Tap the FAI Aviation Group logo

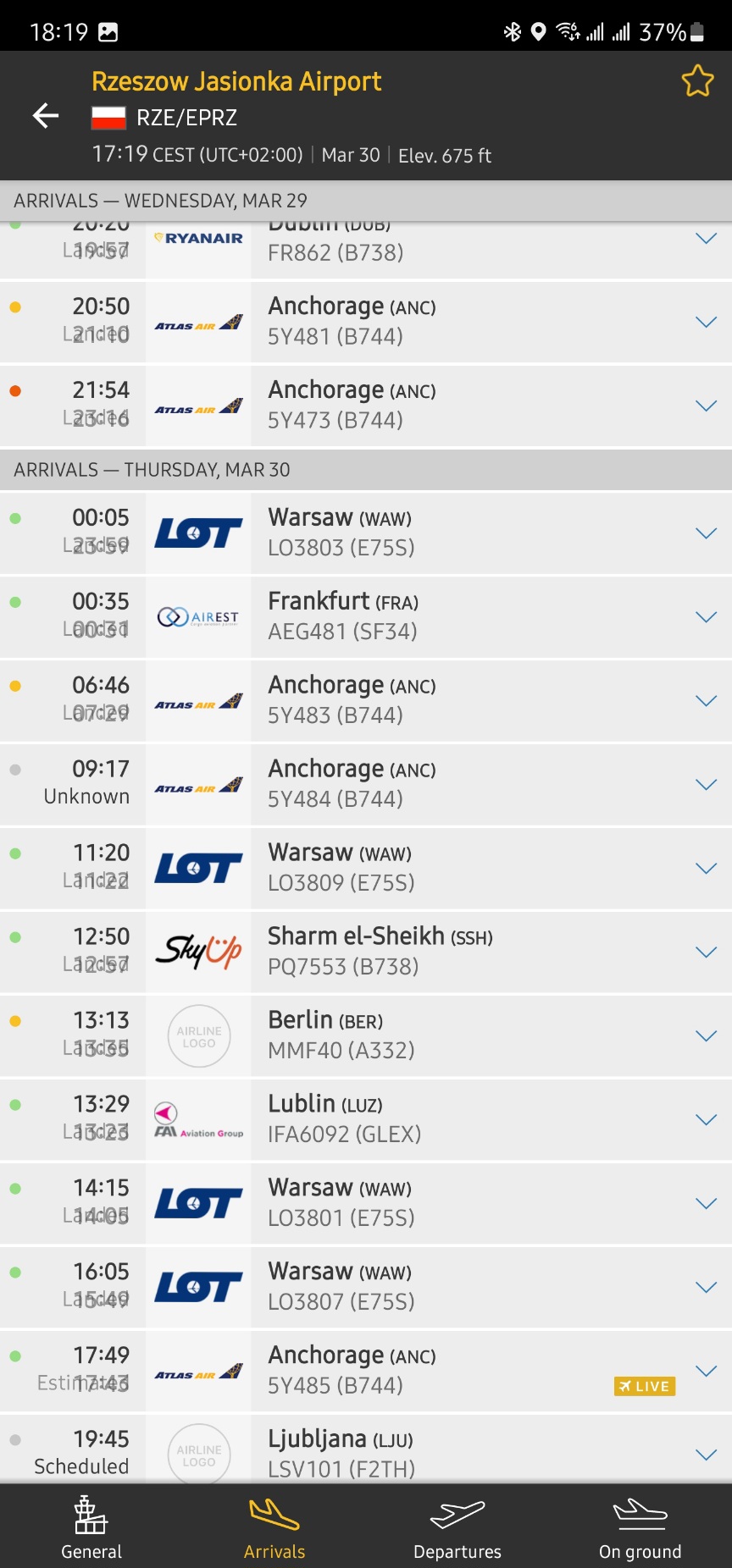tap(199, 1120)
